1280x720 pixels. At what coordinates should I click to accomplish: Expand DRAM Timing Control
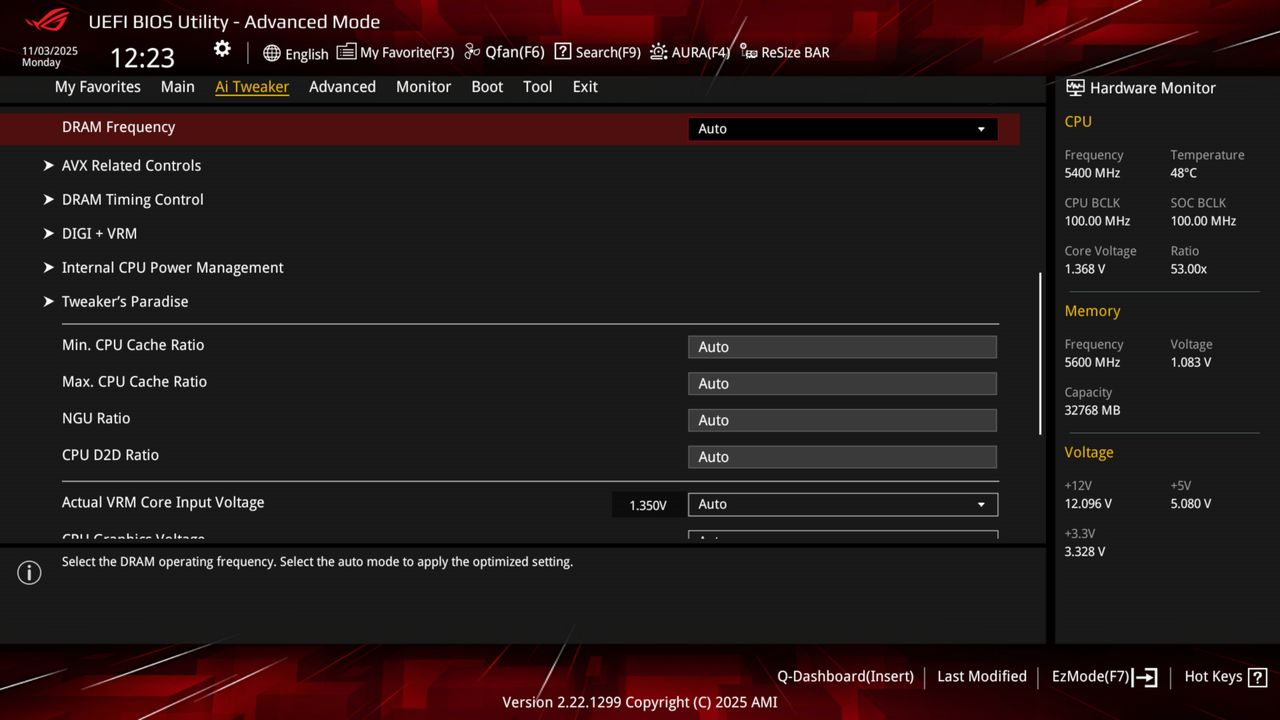tap(132, 199)
